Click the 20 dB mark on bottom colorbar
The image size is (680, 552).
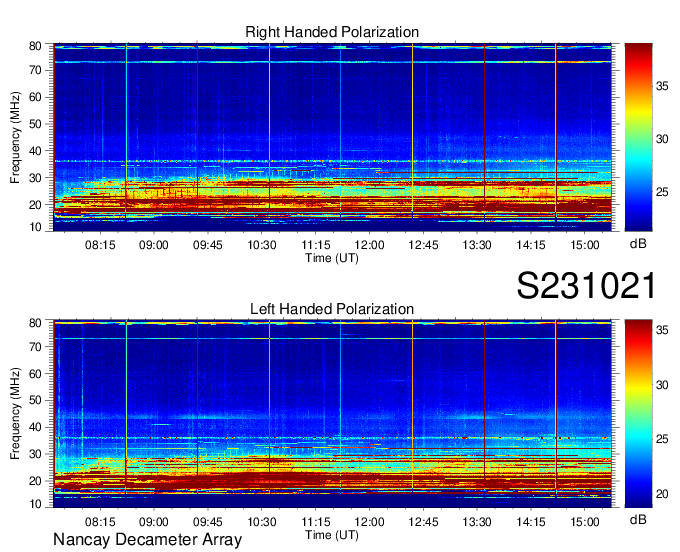(662, 494)
